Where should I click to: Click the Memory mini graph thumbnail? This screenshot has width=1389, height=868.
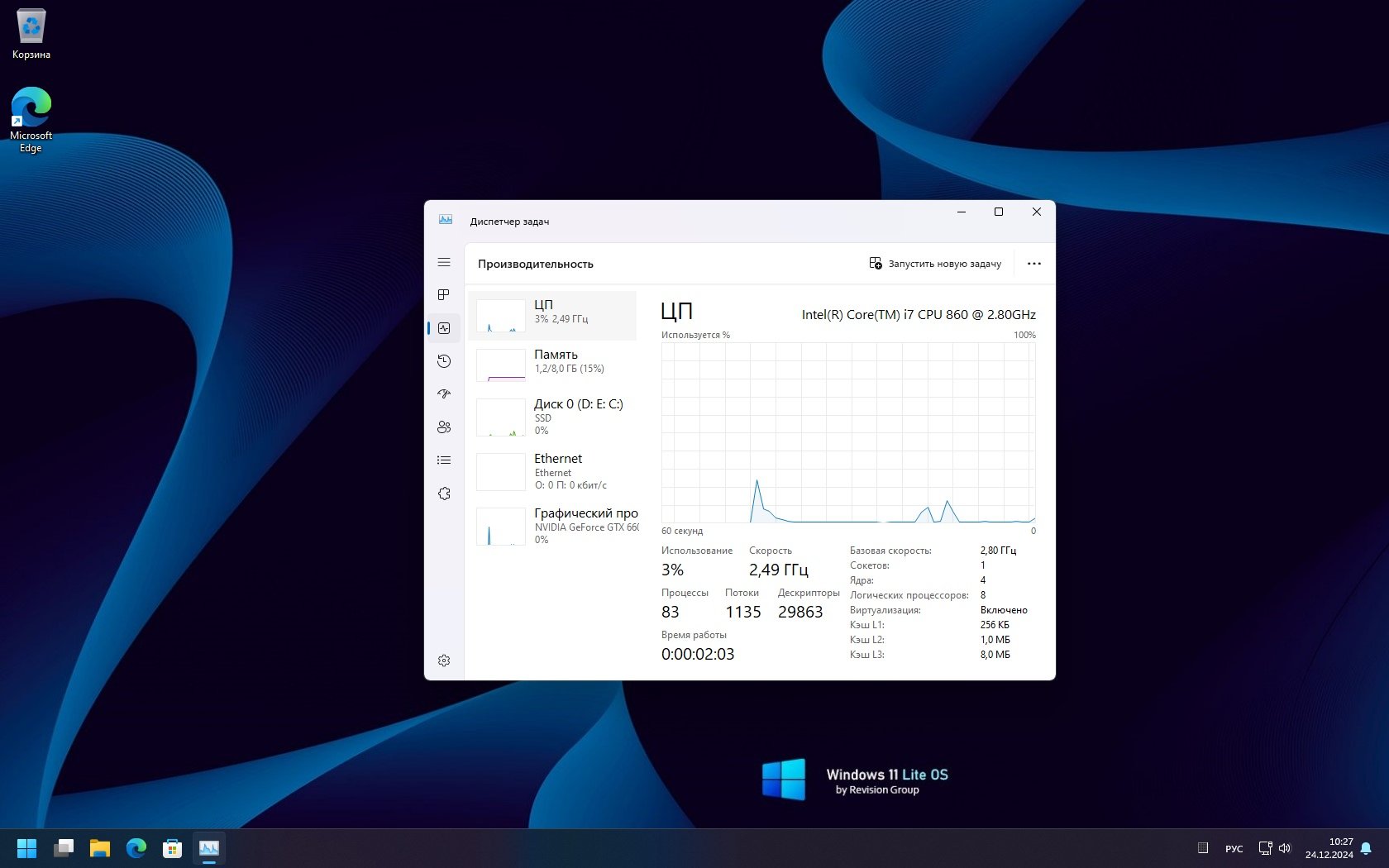[501, 365]
